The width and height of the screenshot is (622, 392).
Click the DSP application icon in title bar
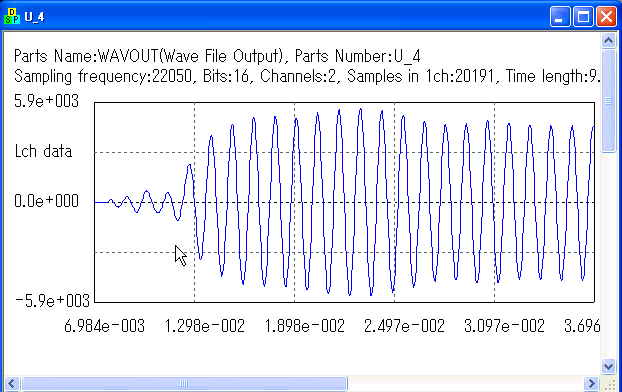[12, 16]
